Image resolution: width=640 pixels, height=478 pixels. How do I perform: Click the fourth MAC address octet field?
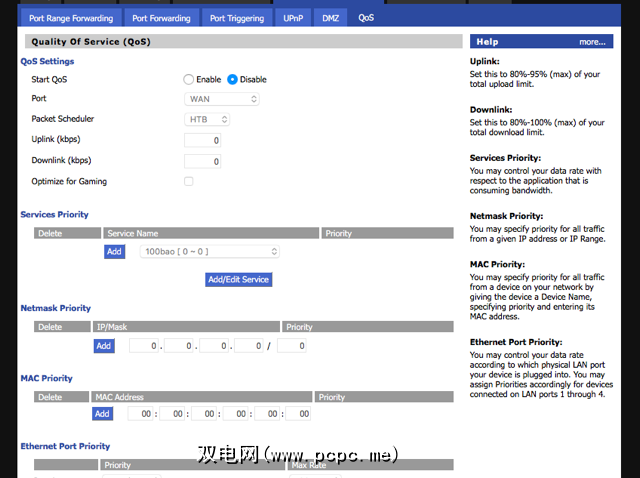(x=236, y=414)
